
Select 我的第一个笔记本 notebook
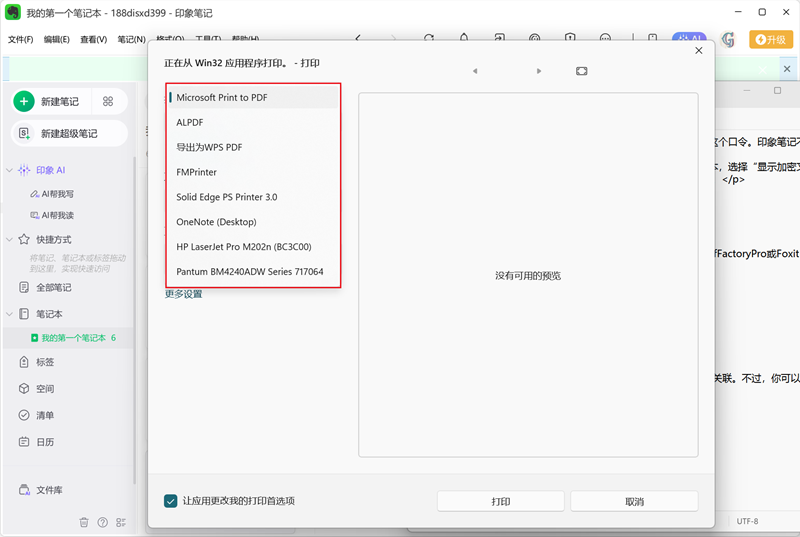(73, 338)
